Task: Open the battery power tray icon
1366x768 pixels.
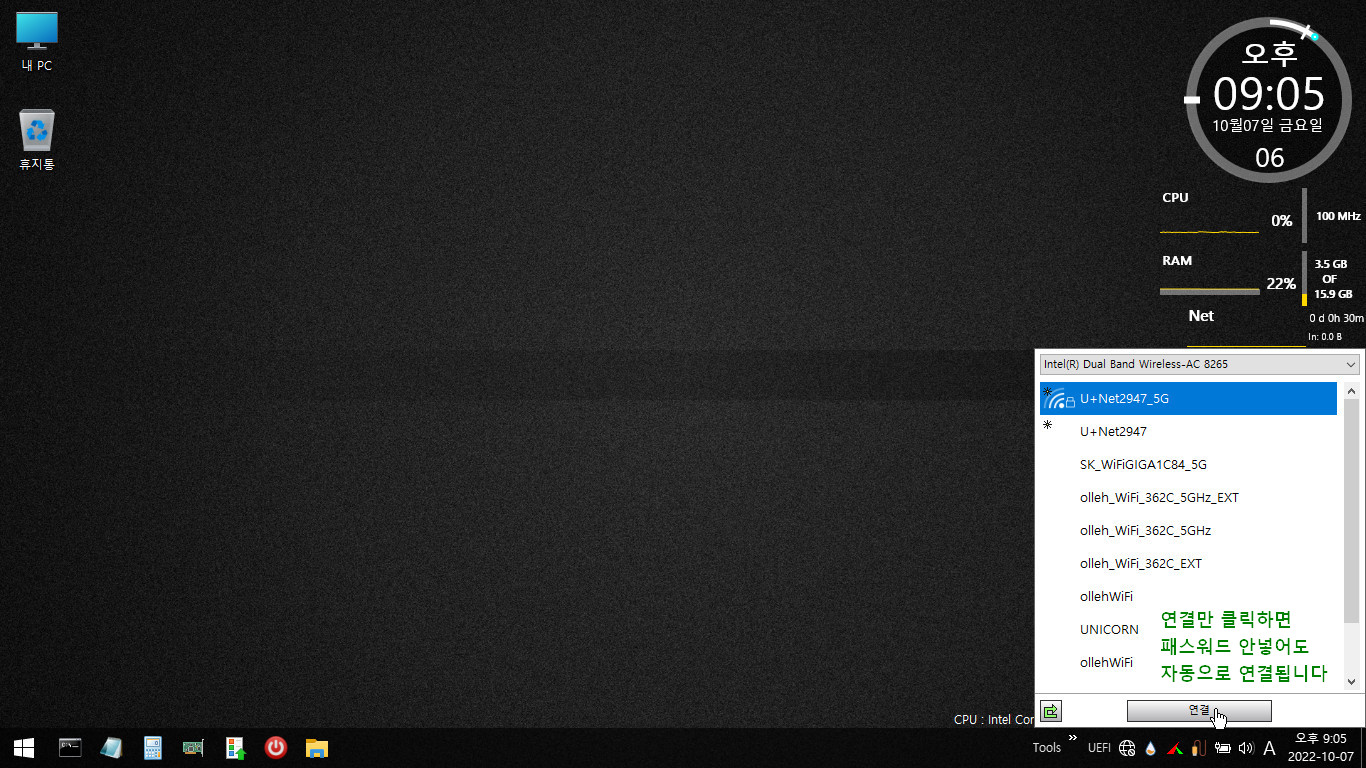Action: coord(1223,748)
